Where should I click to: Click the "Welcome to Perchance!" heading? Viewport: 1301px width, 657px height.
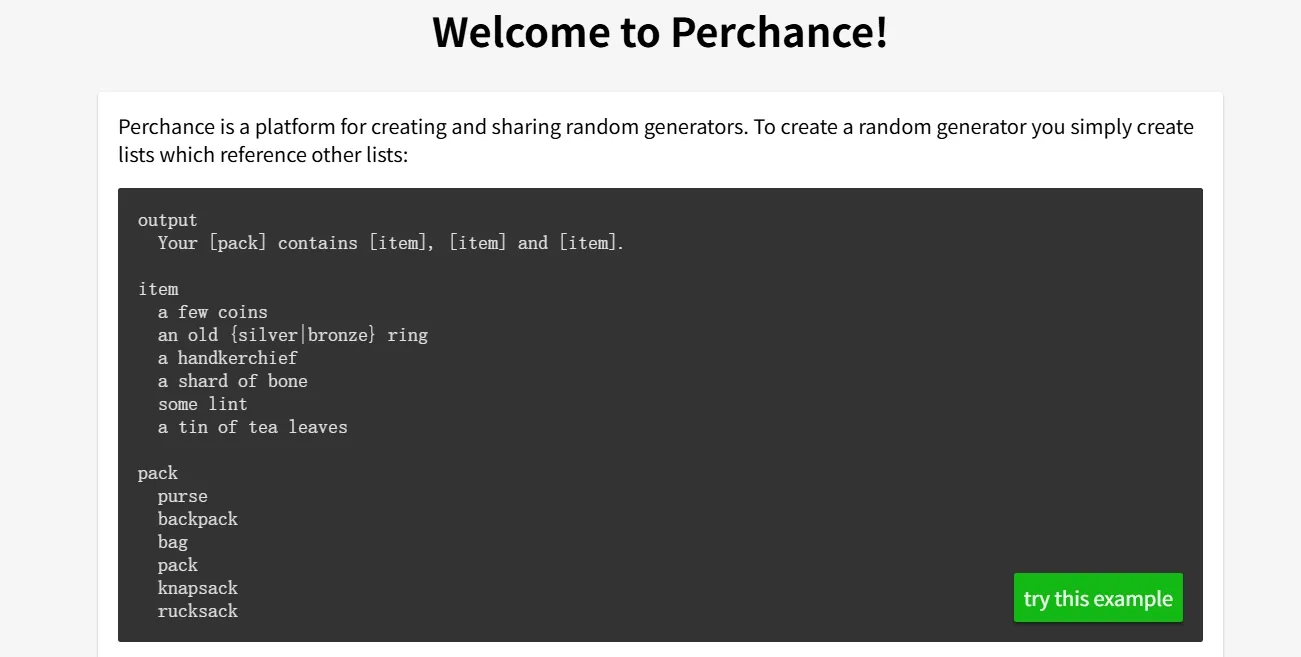[x=660, y=32]
